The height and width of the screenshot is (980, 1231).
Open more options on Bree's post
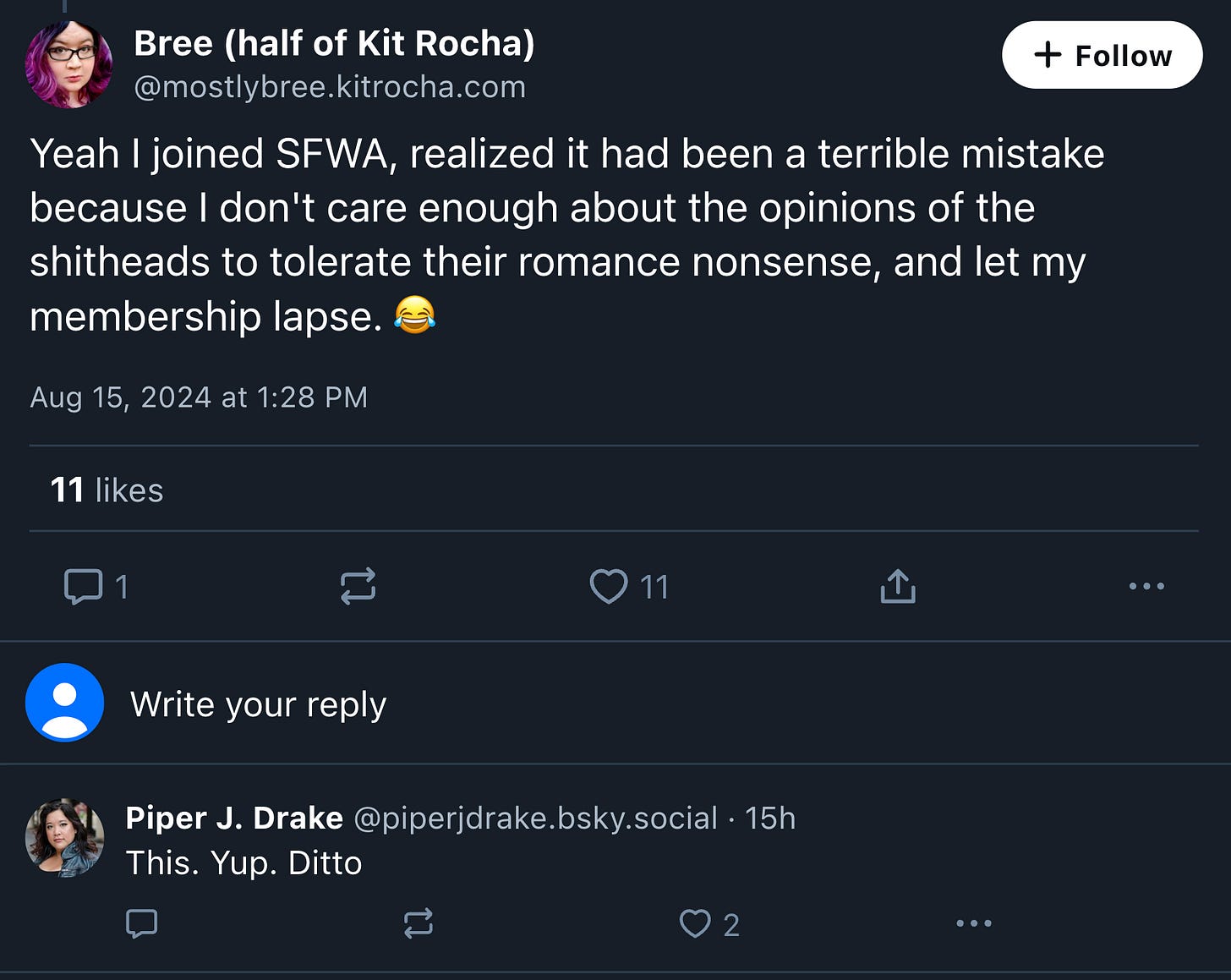(x=1146, y=586)
